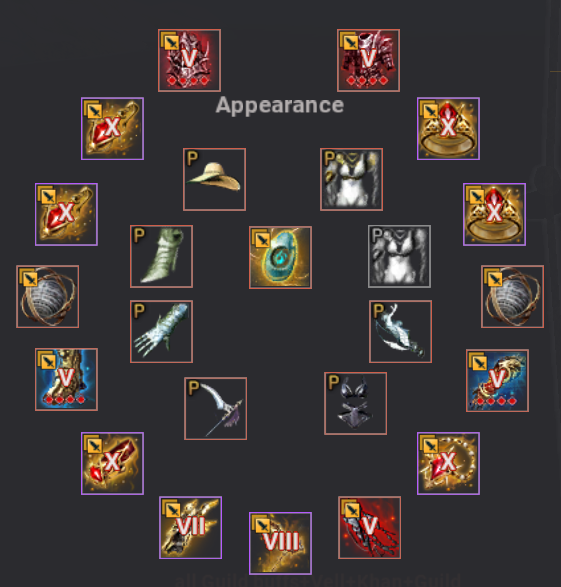Screen dimensions: 561x587
Task: Select the grayed-out white outfit slot
Action: [399, 256]
